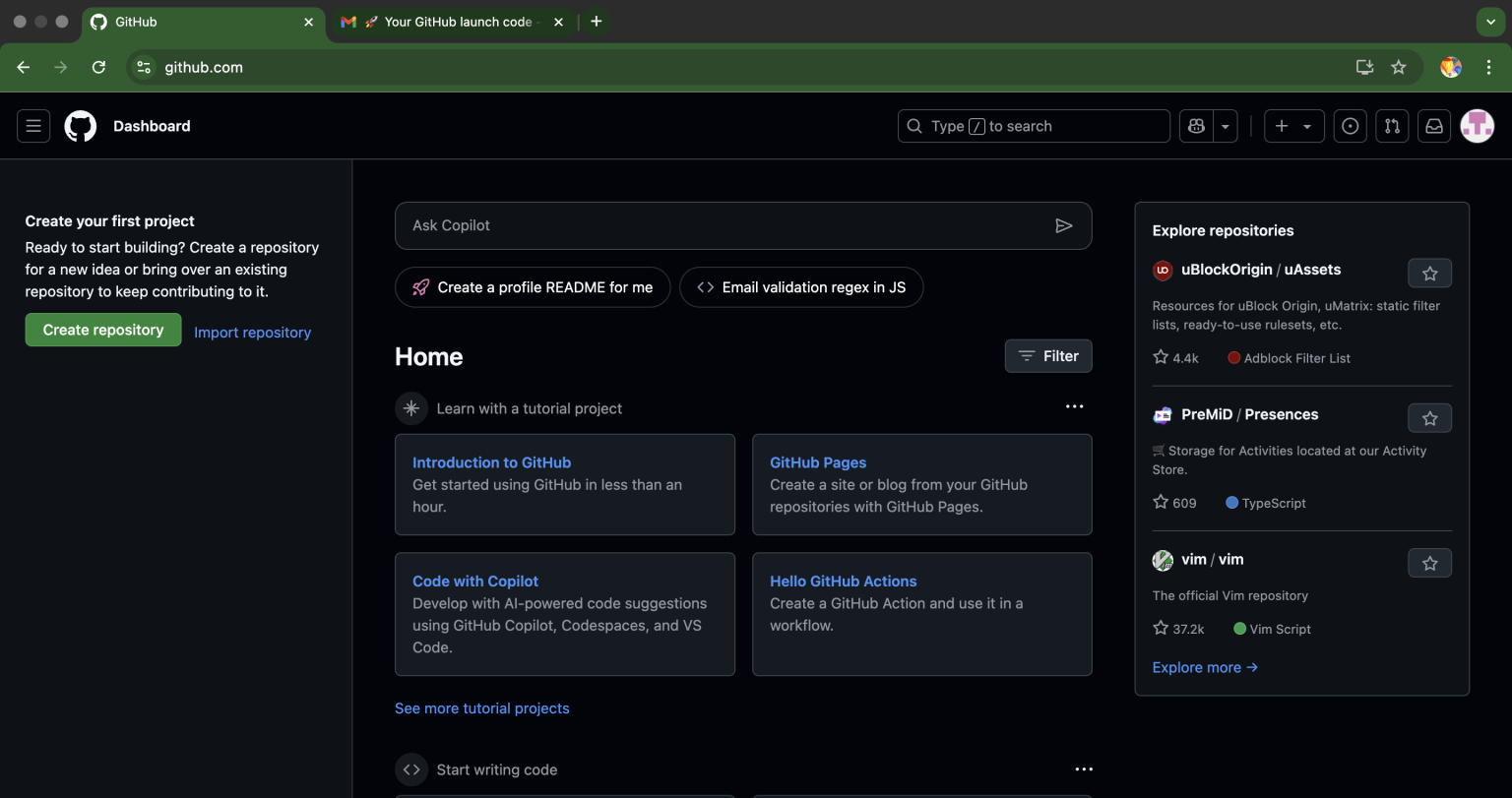Star the uBlockOrigin/uAssets repository
Image resolution: width=1512 pixels, height=798 pixels.
coord(1429,273)
